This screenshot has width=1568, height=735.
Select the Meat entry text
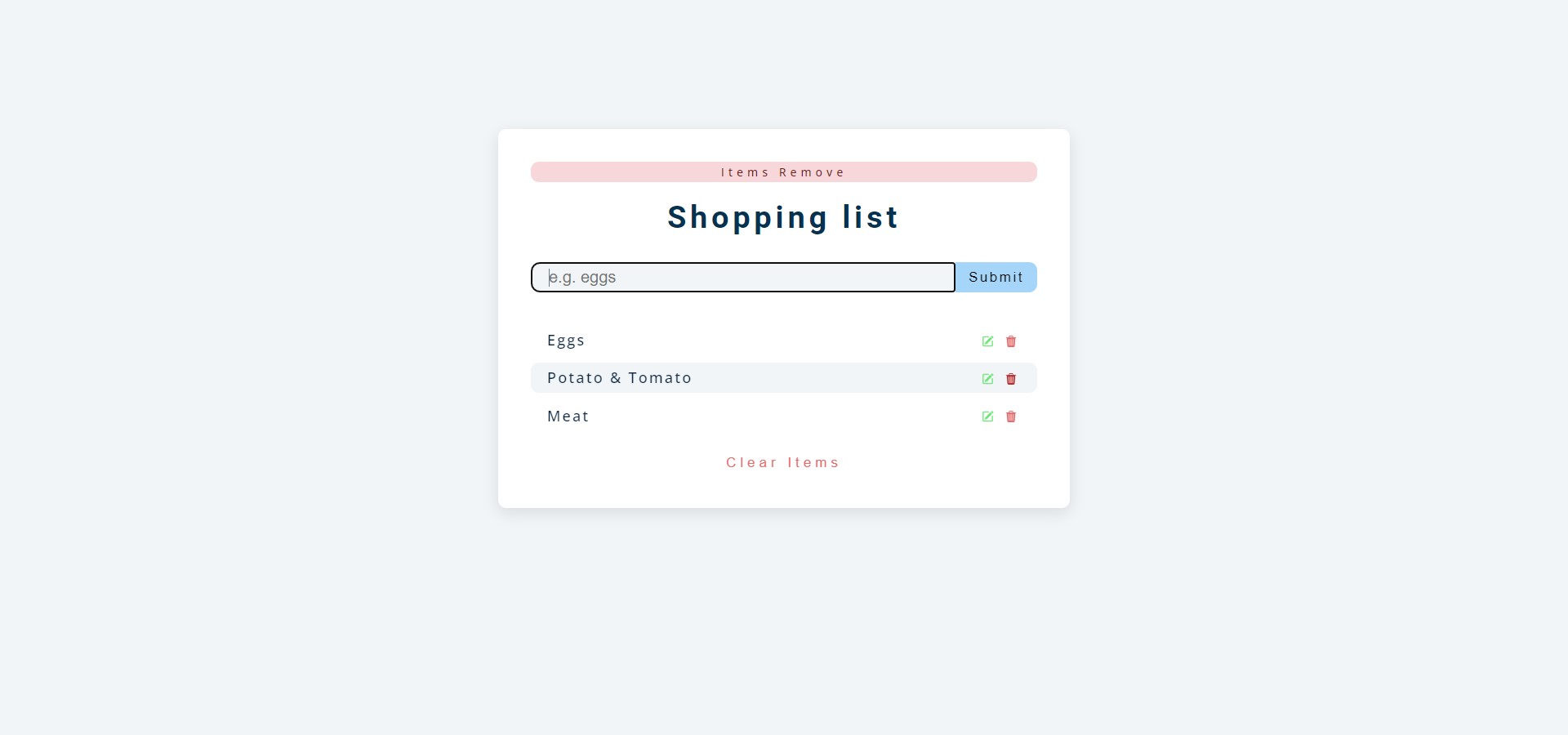(568, 416)
